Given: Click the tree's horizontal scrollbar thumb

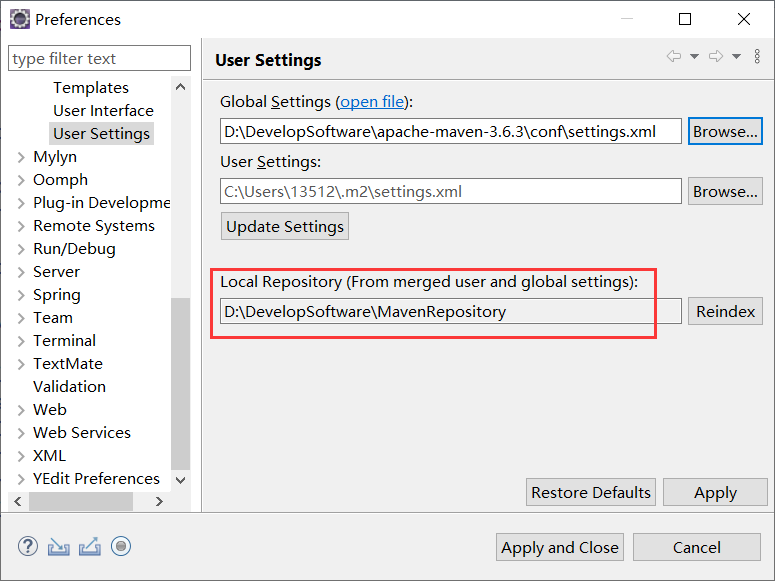Looking at the screenshot, I should tap(81, 501).
